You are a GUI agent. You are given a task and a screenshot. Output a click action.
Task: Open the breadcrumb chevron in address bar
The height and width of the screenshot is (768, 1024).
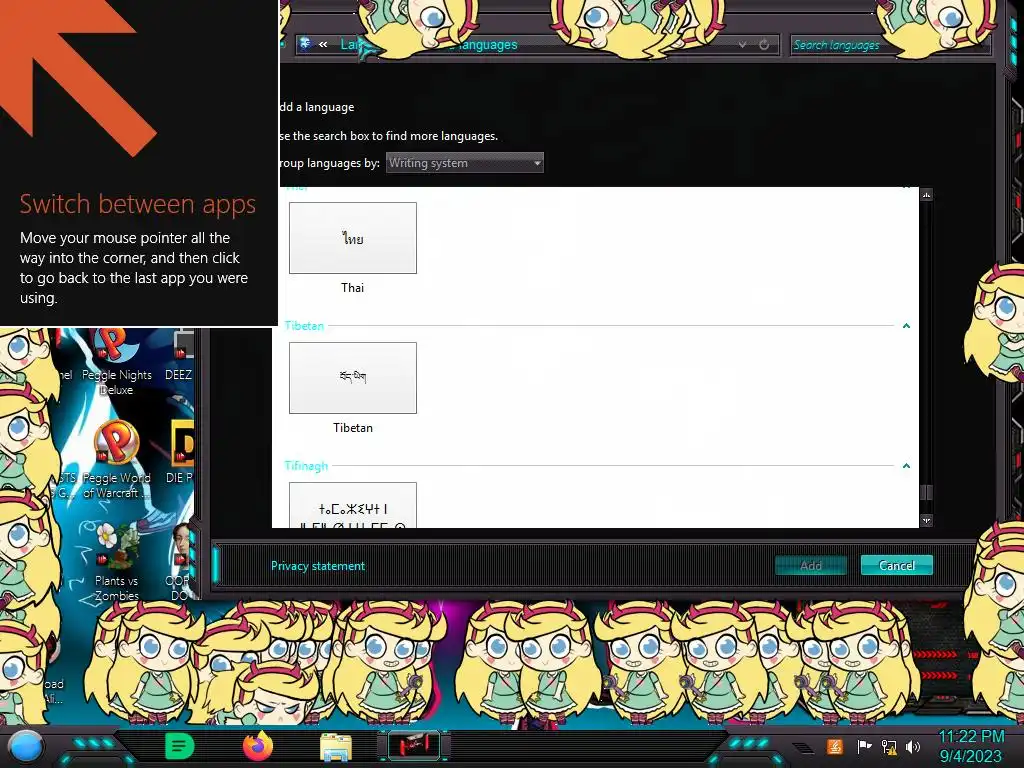[323, 44]
